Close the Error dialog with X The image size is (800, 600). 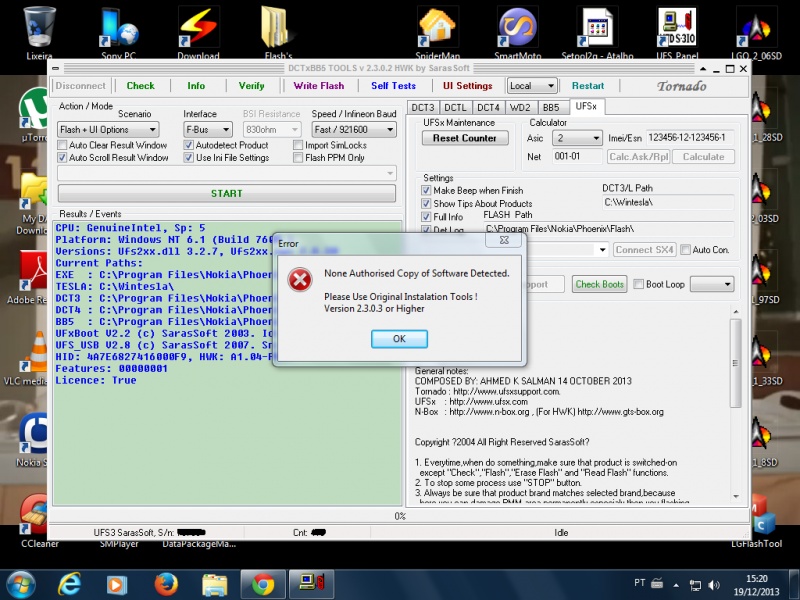[x=504, y=240]
